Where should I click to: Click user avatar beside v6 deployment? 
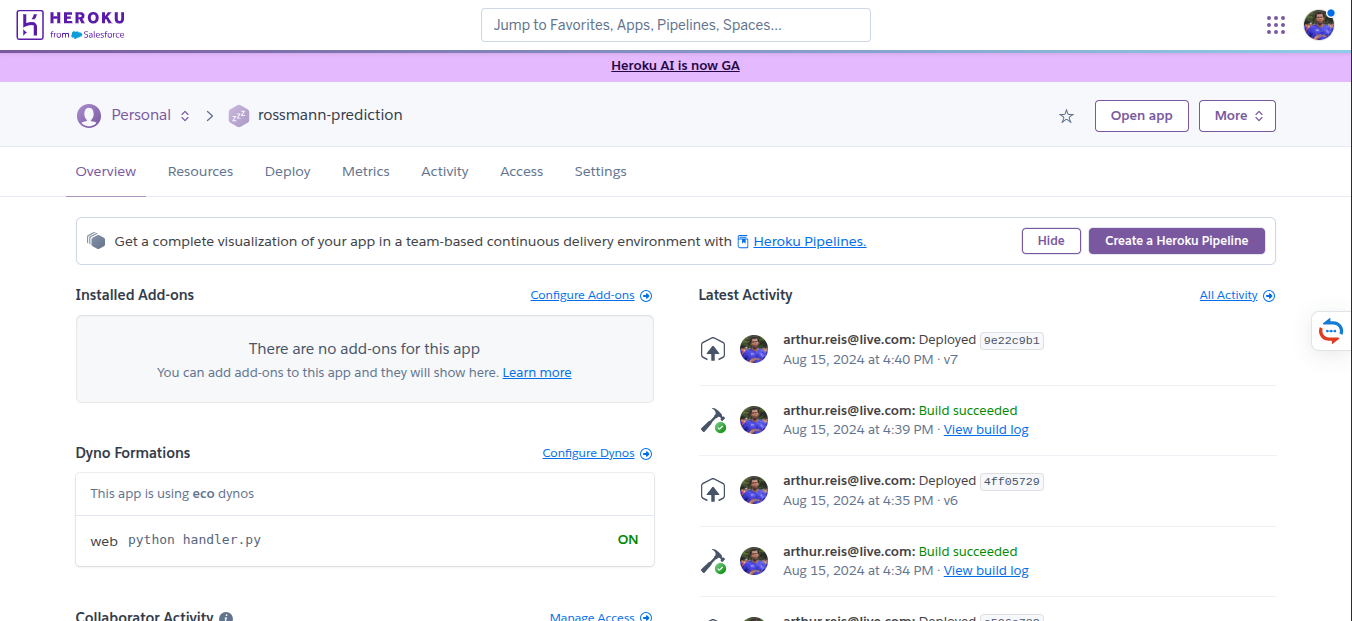754,490
